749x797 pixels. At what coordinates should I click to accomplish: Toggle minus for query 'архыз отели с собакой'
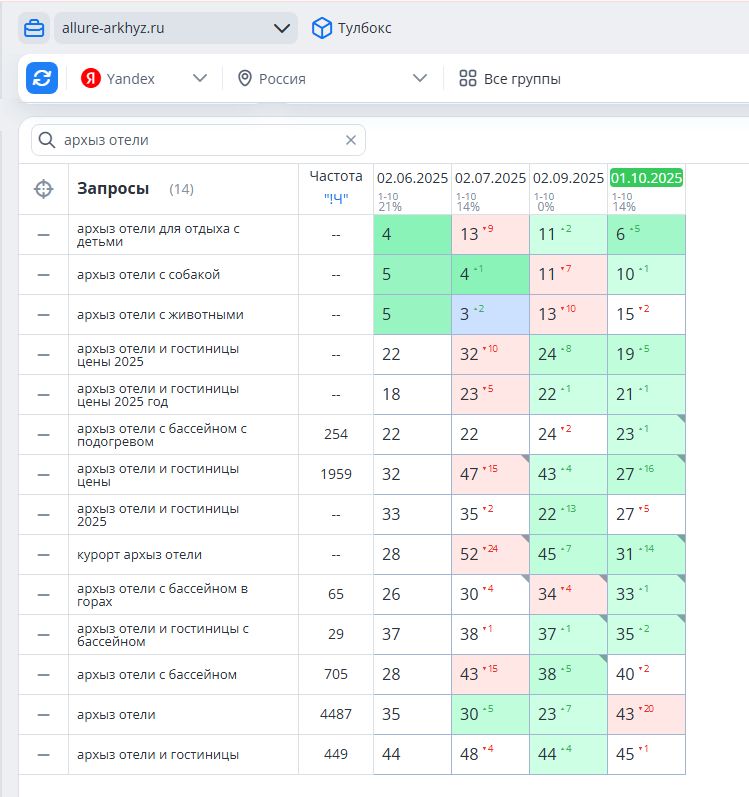coord(43,275)
